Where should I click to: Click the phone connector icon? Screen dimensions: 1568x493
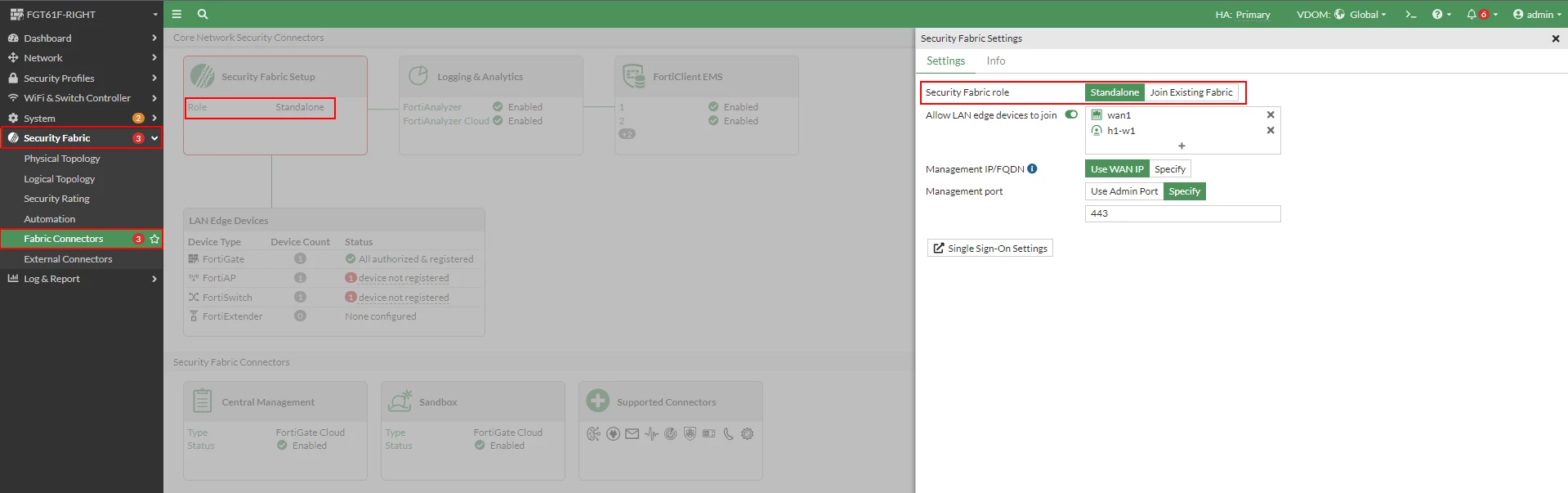(728, 434)
